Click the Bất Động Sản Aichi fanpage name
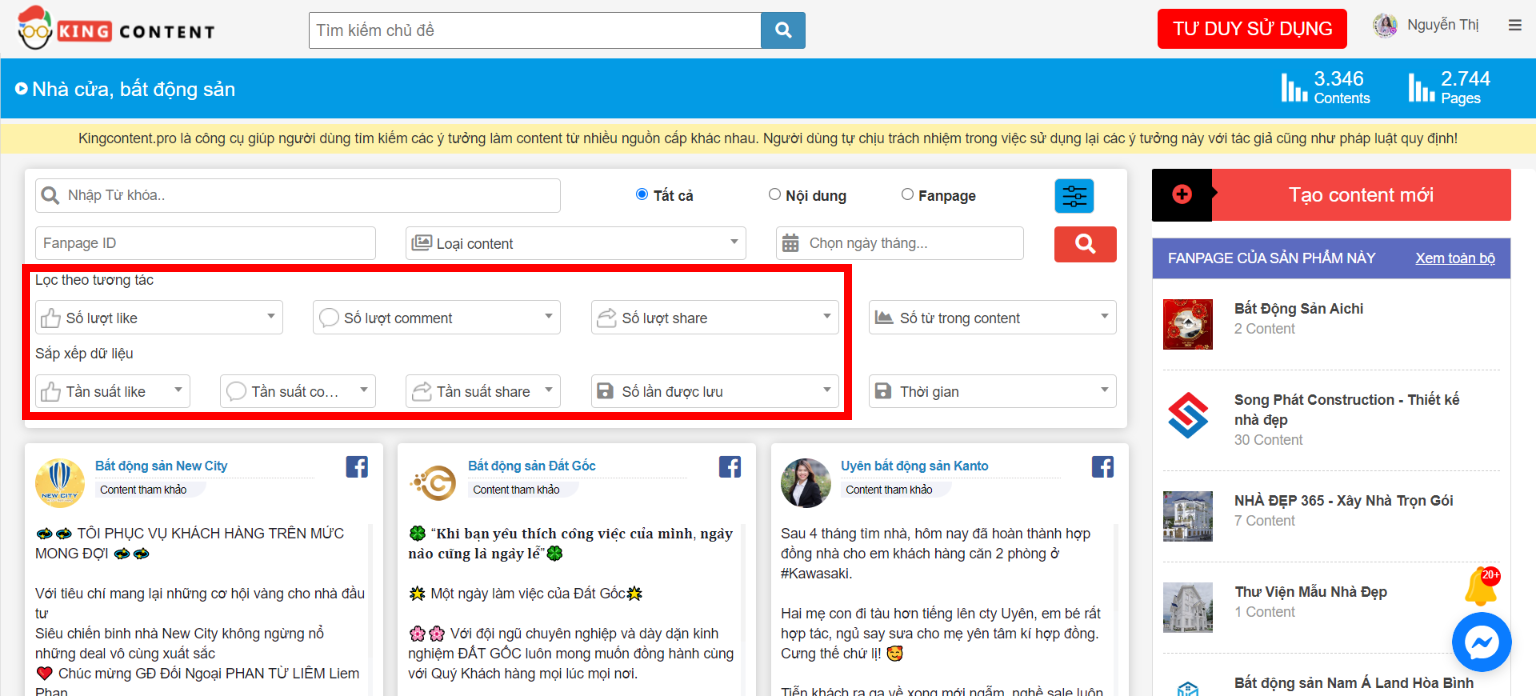1536x696 pixels. pyautogui.click(x=1299, y=309)
